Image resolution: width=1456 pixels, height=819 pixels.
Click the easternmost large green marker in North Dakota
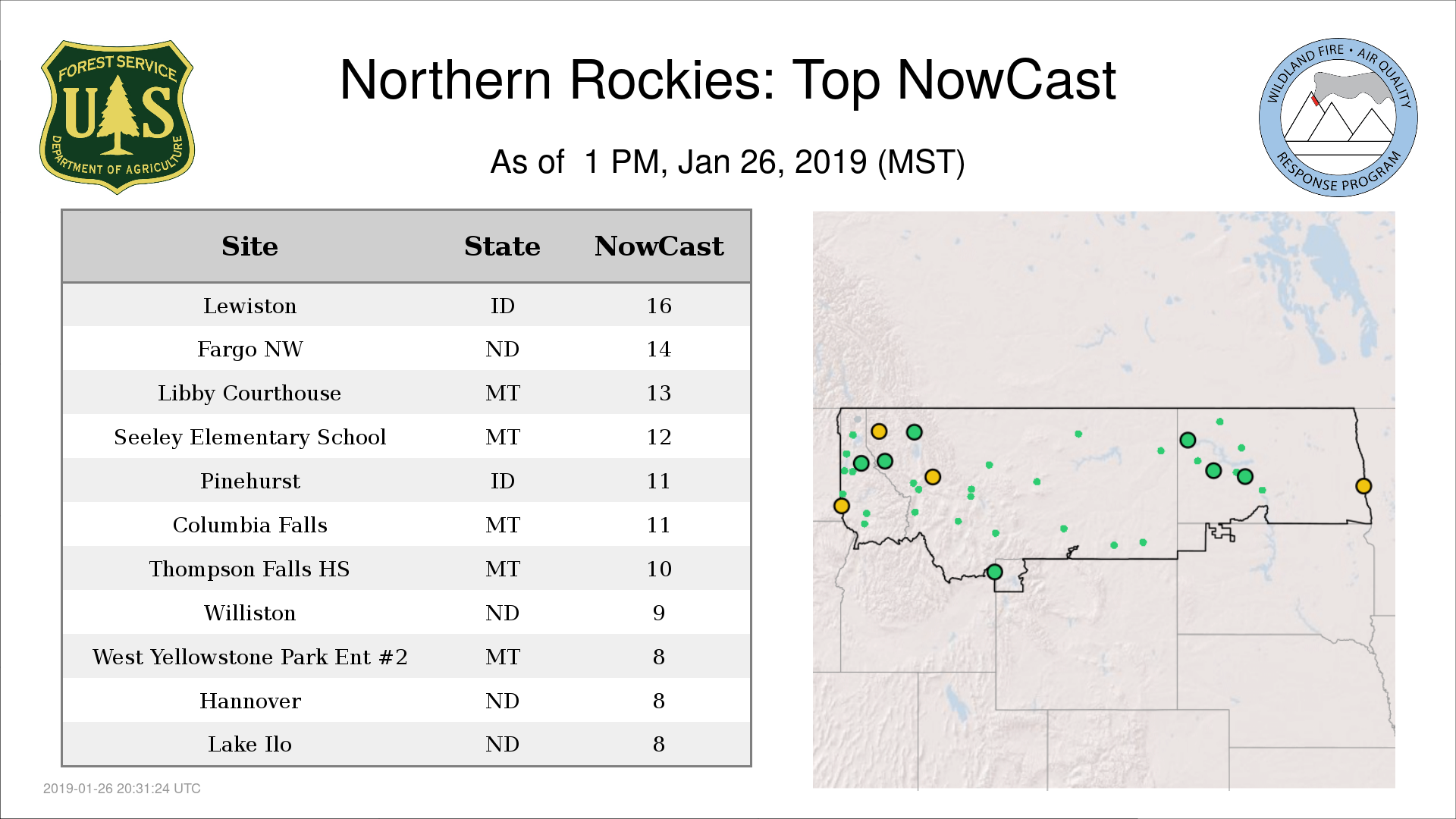pos(1244,477)
